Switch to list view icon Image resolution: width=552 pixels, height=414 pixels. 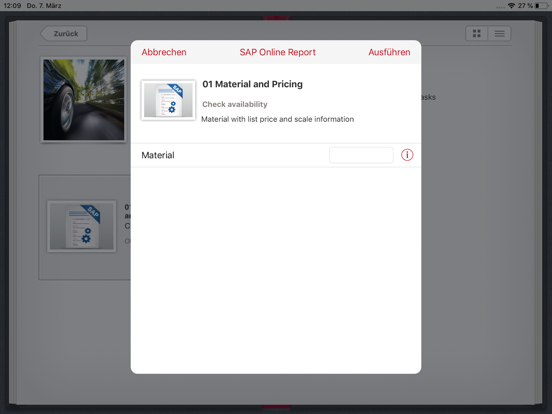coord(499,34)
